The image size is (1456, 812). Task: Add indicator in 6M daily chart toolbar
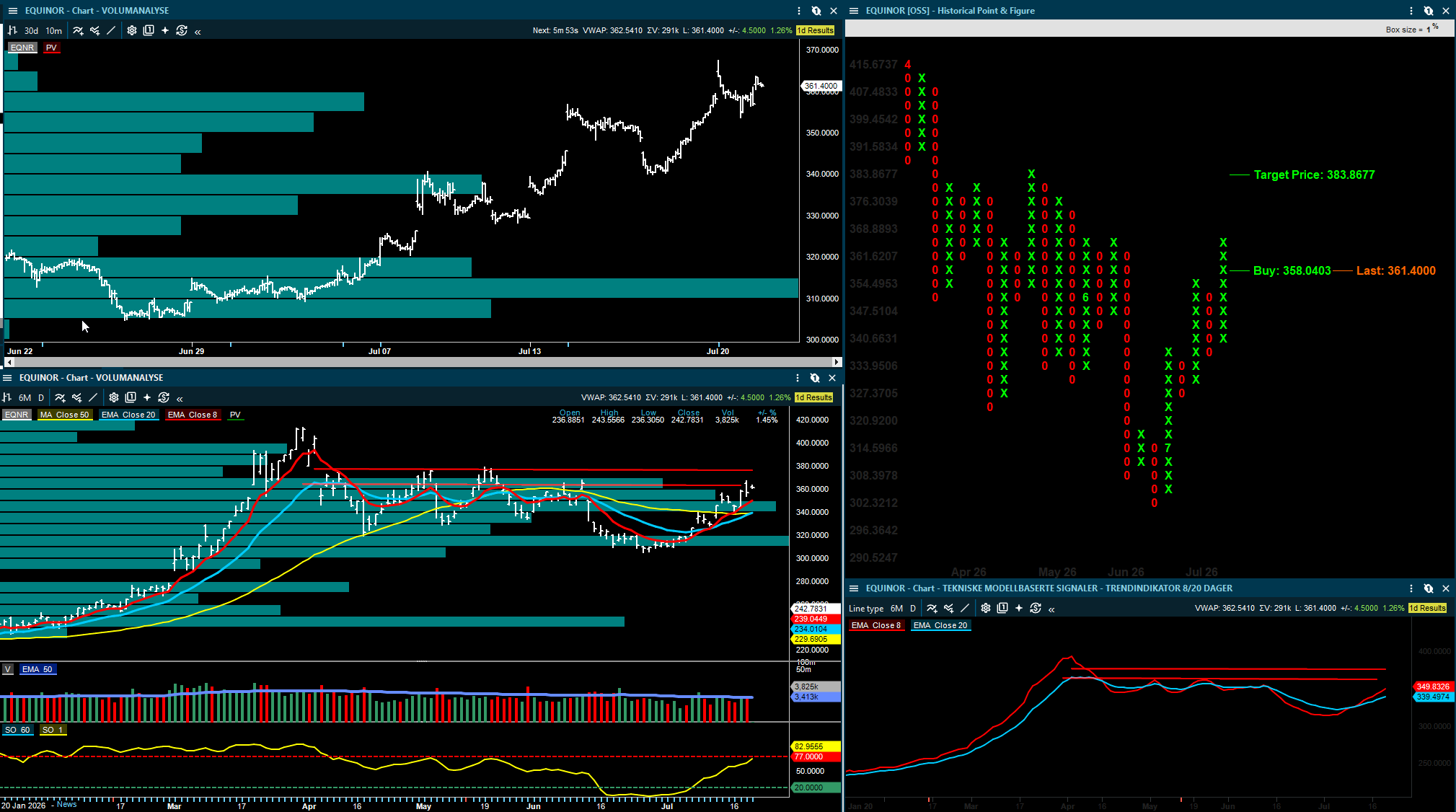[60, 397]
